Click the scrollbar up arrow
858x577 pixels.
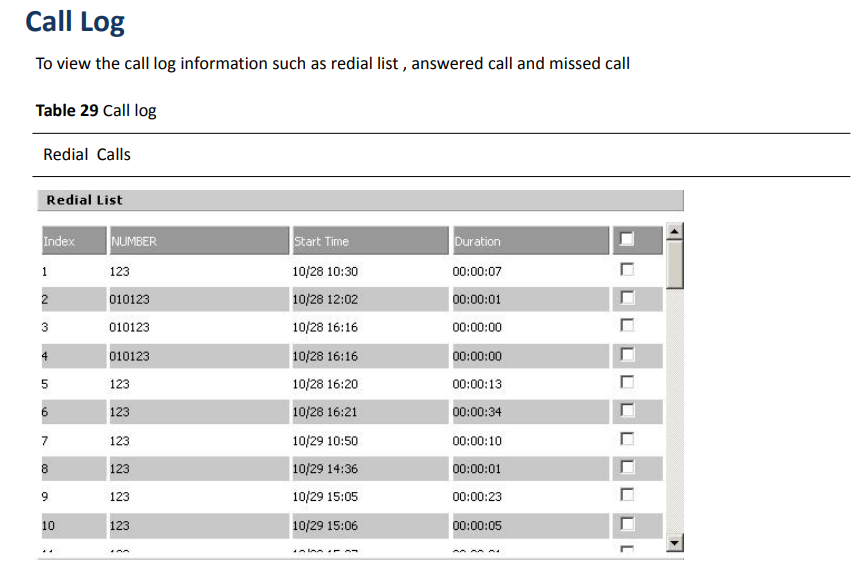tap(675, 232)
